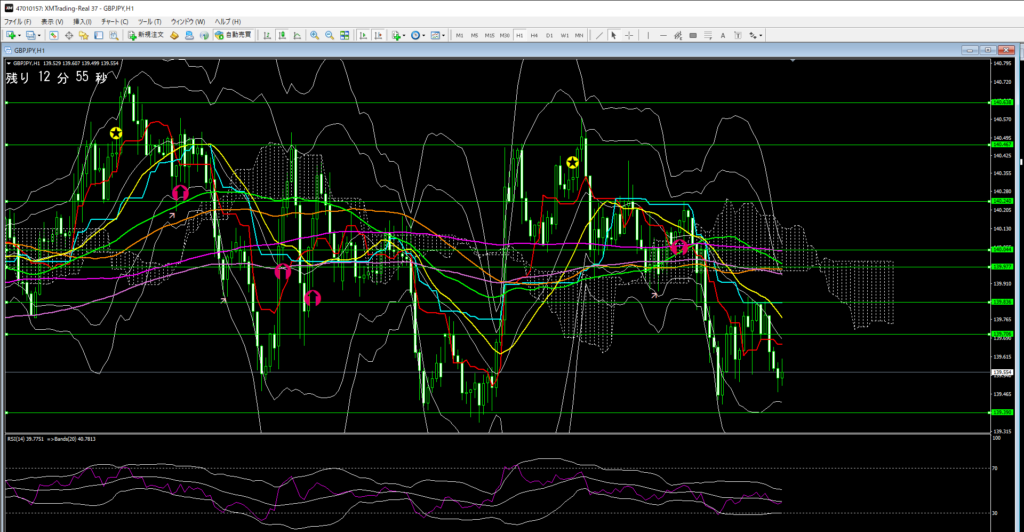
Task: Switch timeframe to M5
Action: pyautogui.click(x=474, y=35)
